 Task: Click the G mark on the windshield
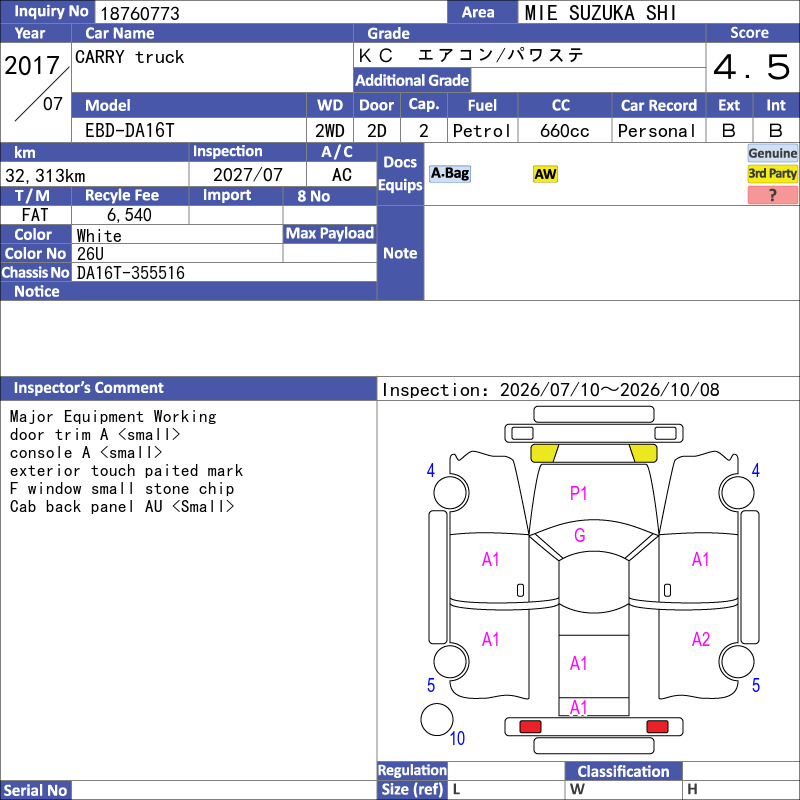pos(580,535)
